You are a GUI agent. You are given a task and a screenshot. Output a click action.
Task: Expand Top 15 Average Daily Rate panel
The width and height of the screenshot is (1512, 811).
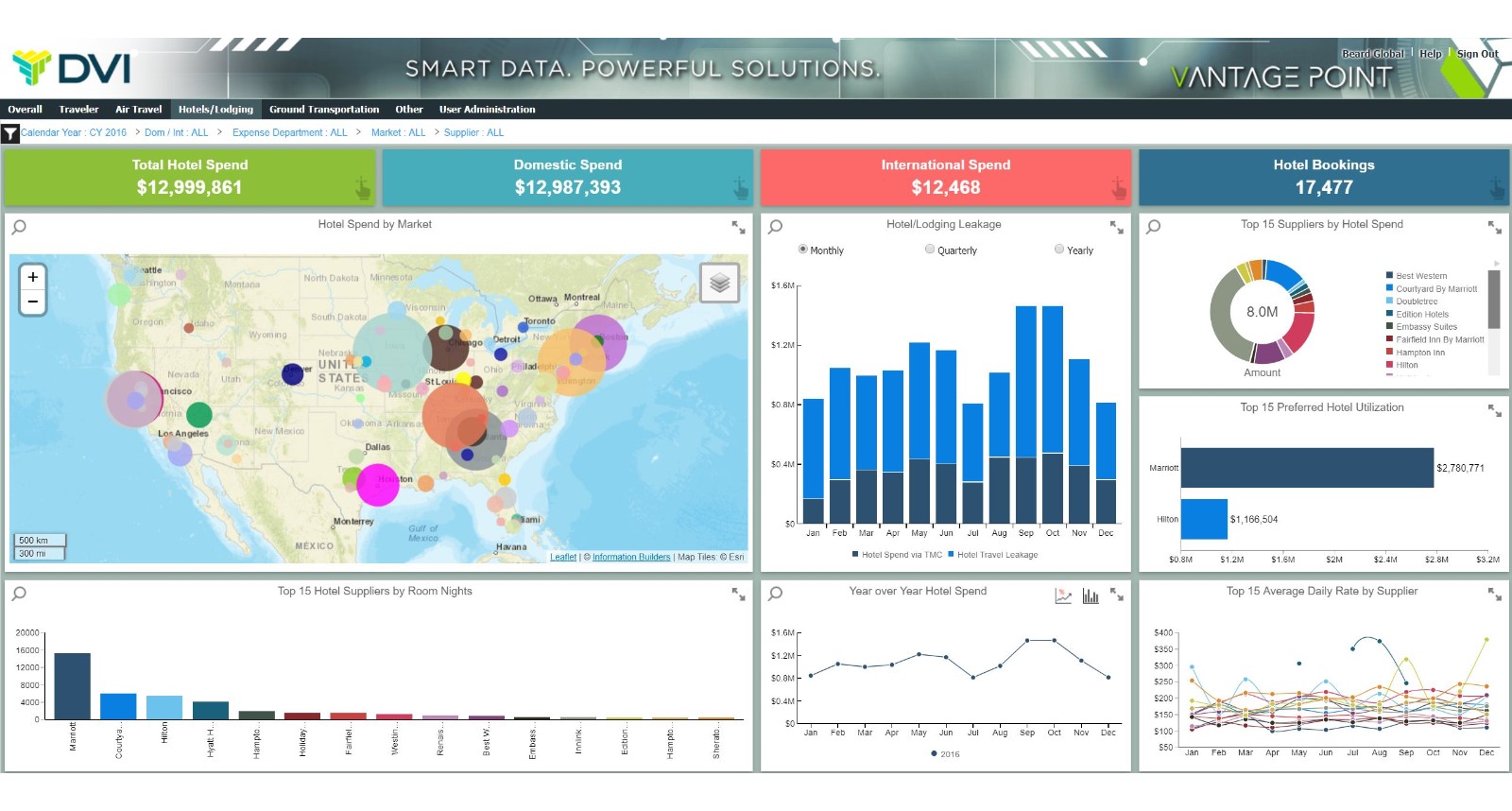[x=1495, y=594]
